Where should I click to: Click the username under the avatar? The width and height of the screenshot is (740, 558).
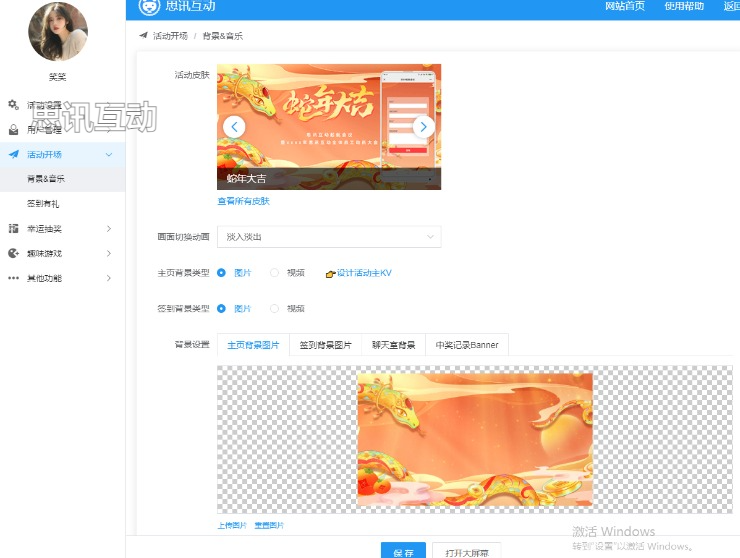pyautogui.click(x=58, y=76)
